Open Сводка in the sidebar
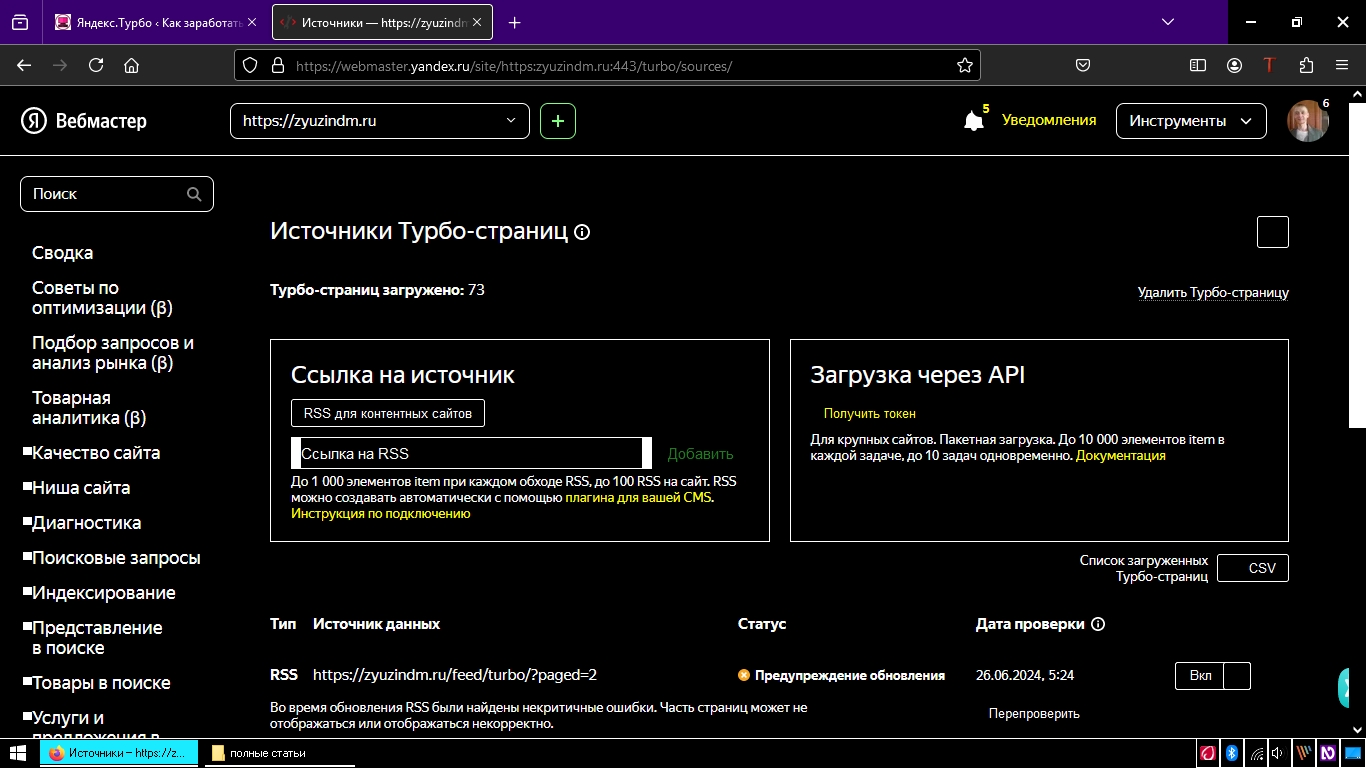1366x768 pixels. tap(62, 253)
